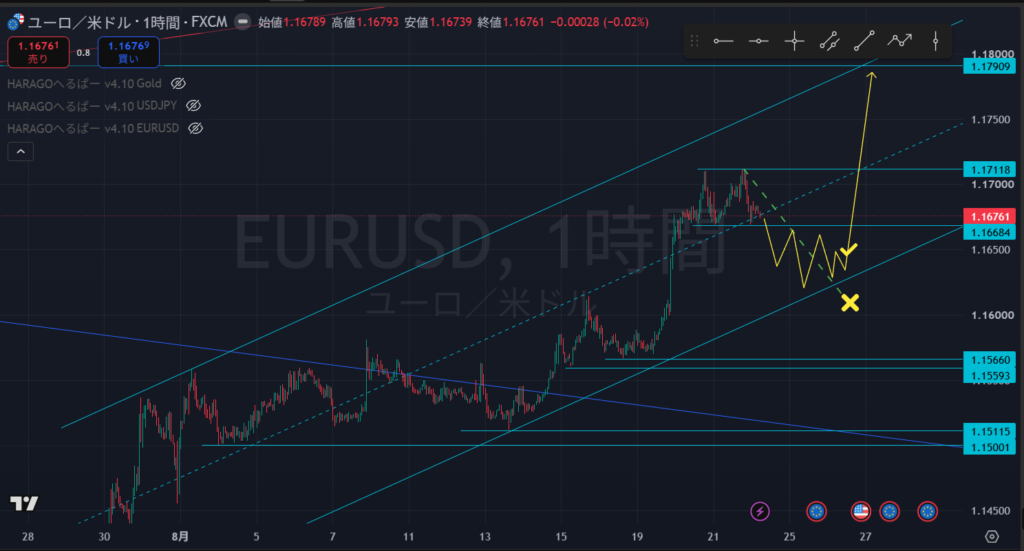Collapse the indicator legend with chevron
Image resolution: width=1024 pixels, height=551 pixels.
click(20, 151)
